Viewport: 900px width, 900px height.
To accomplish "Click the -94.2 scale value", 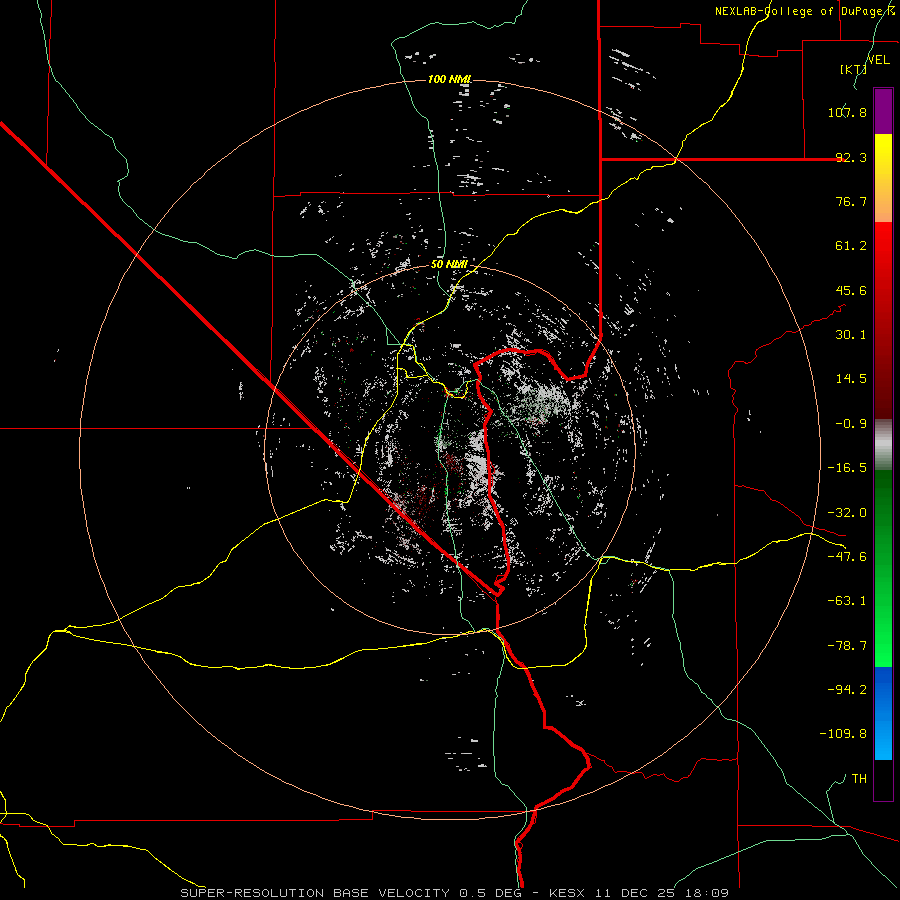I will tap(847, 690).
